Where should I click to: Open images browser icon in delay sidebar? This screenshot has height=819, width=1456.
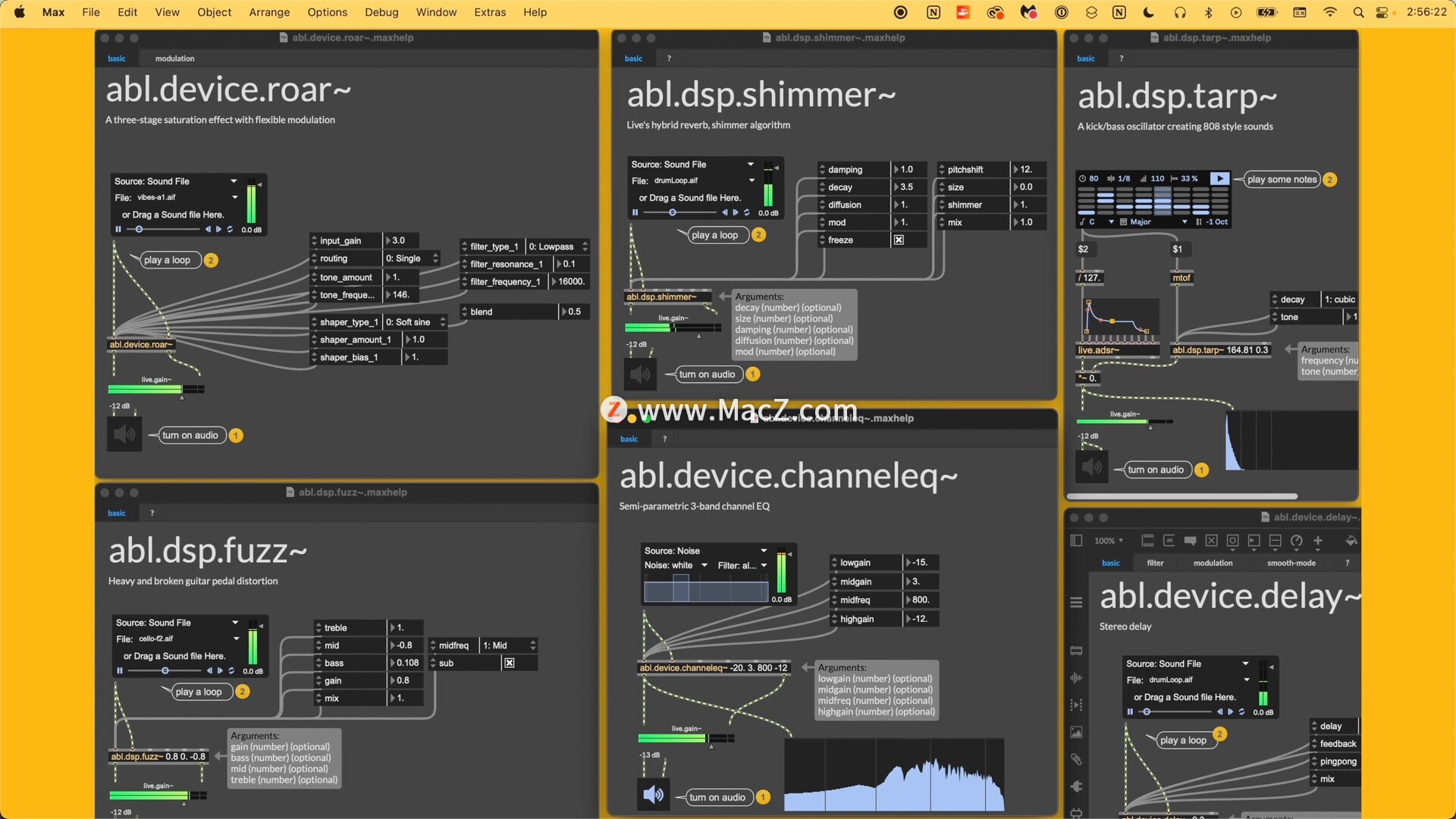1076,732
